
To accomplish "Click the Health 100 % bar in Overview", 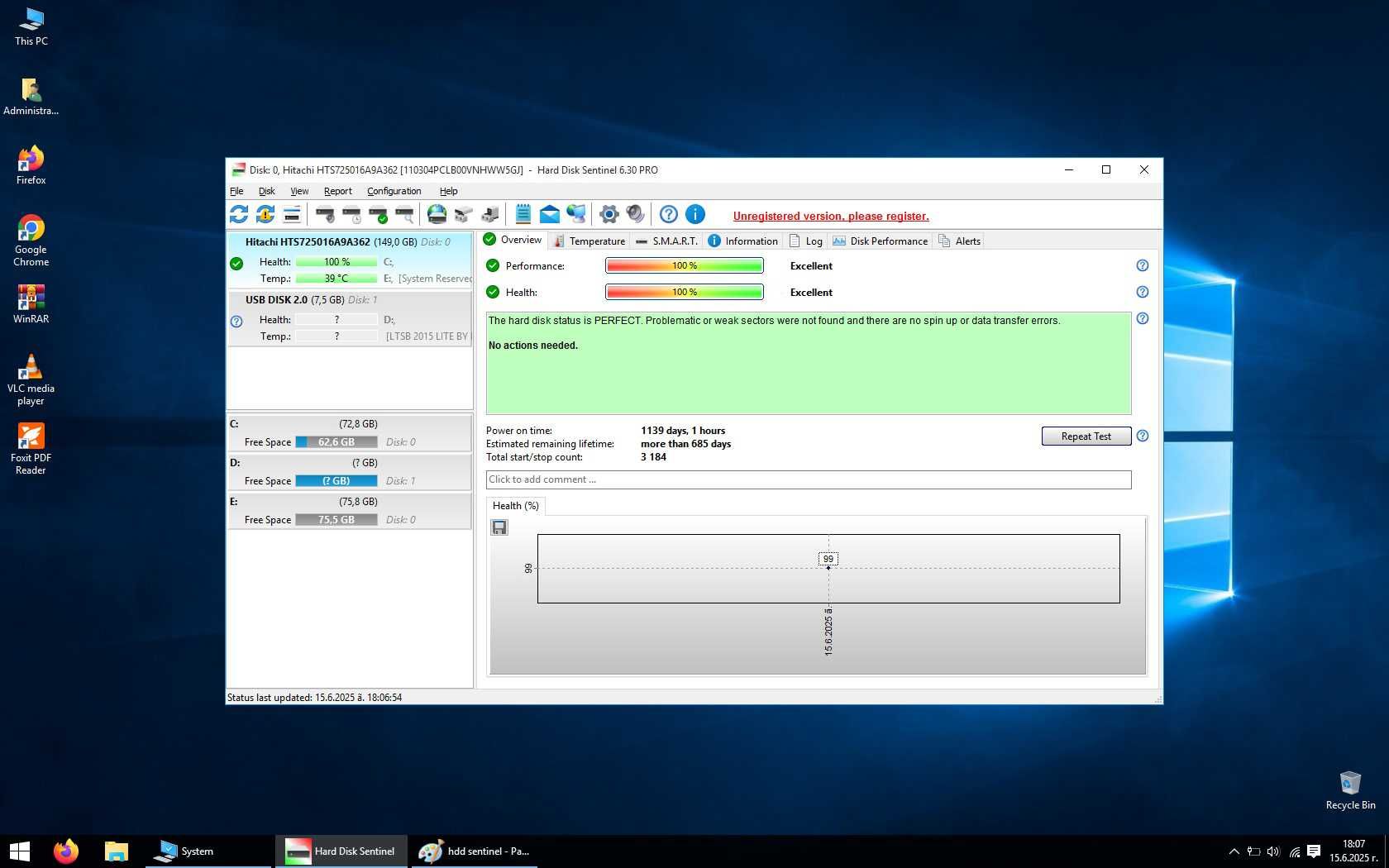I will [685, 292].
